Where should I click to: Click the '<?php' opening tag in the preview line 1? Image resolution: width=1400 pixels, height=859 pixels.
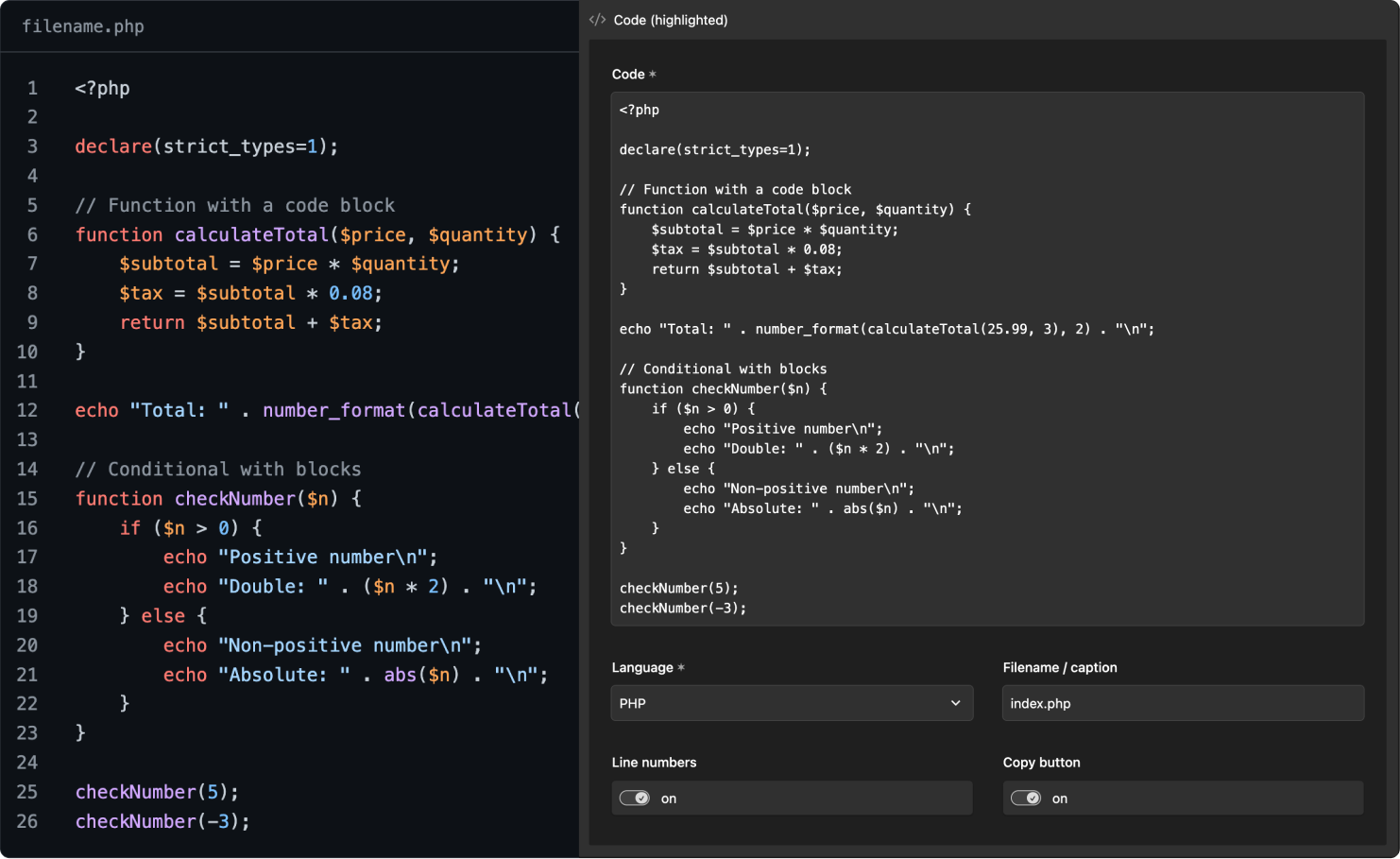click(102, 88)
